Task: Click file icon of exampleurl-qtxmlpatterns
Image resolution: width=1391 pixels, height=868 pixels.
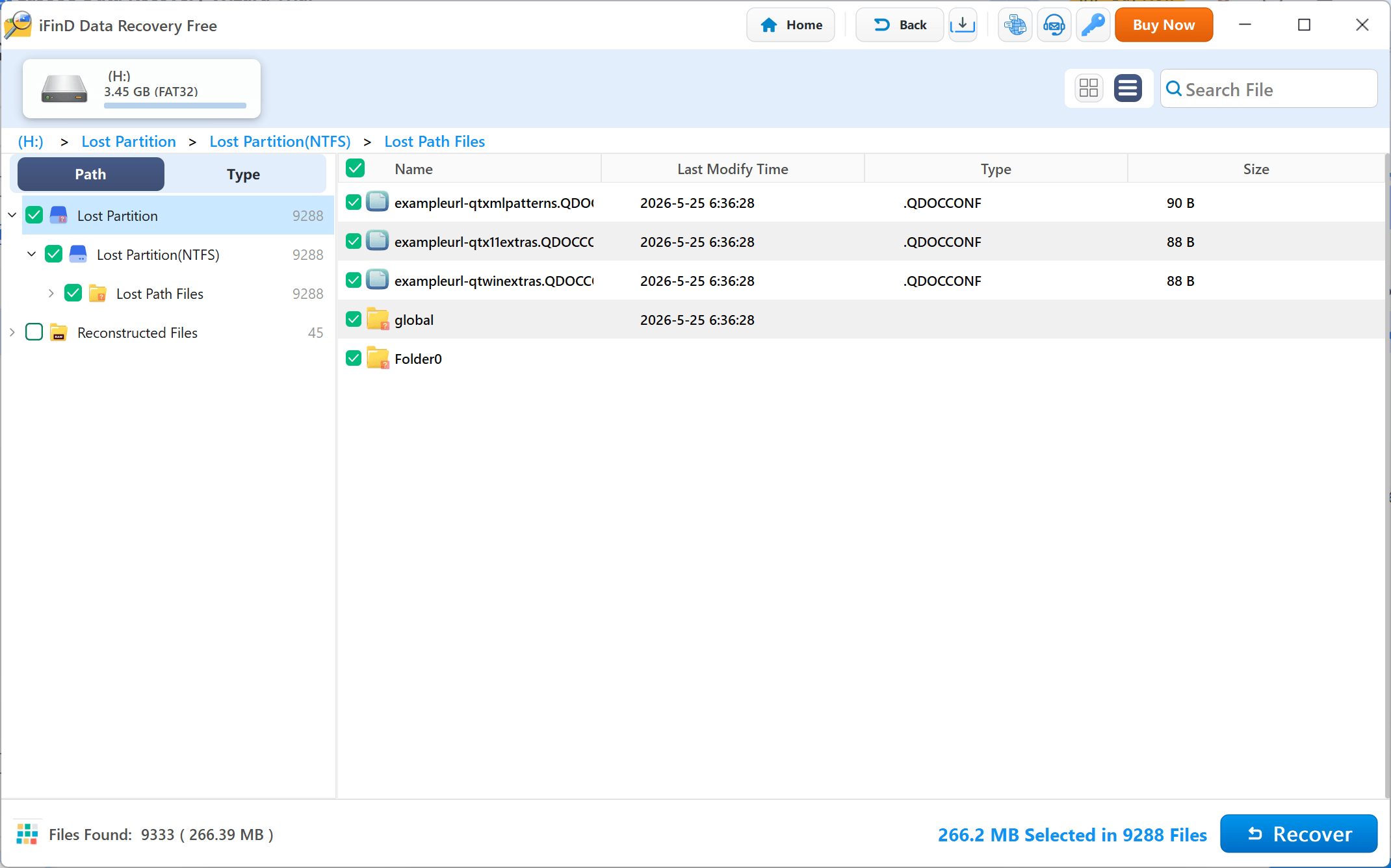Action: click(377, 202)
